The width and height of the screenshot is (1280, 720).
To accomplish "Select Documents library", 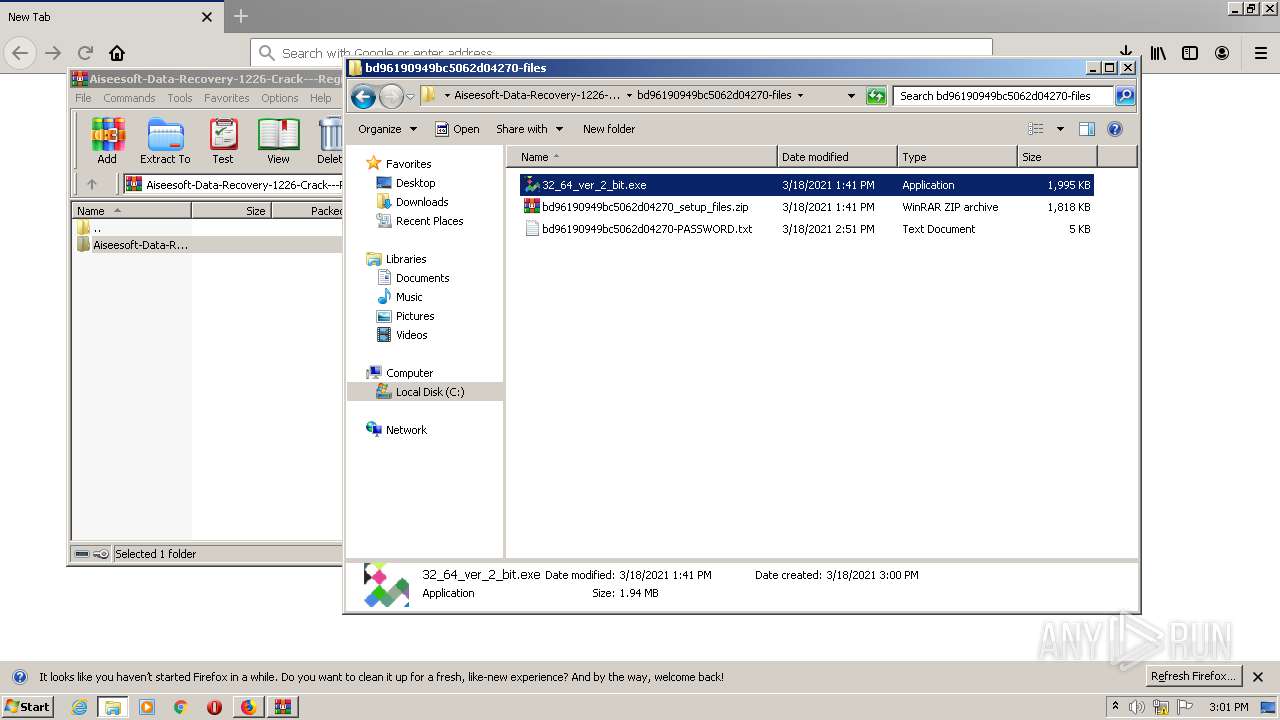I will click(x=422, y=278).
